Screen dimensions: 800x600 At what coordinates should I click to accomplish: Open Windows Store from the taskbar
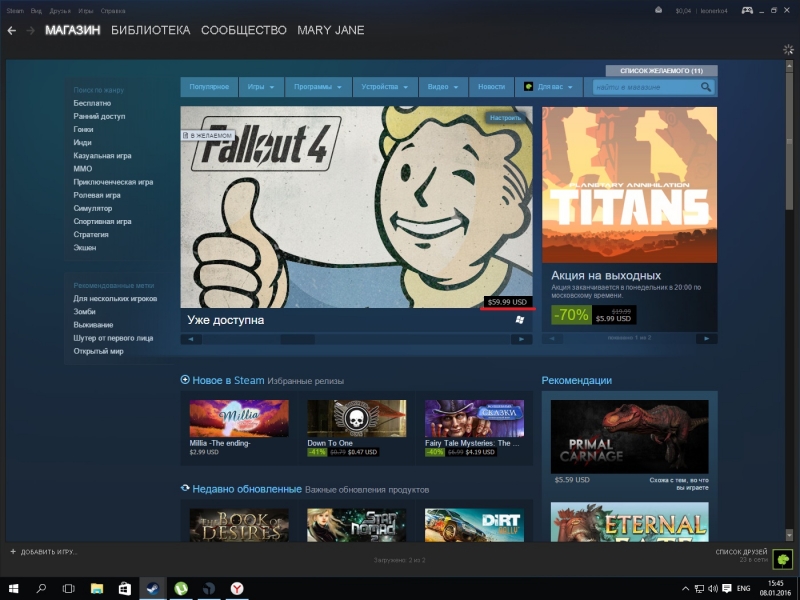124,589
